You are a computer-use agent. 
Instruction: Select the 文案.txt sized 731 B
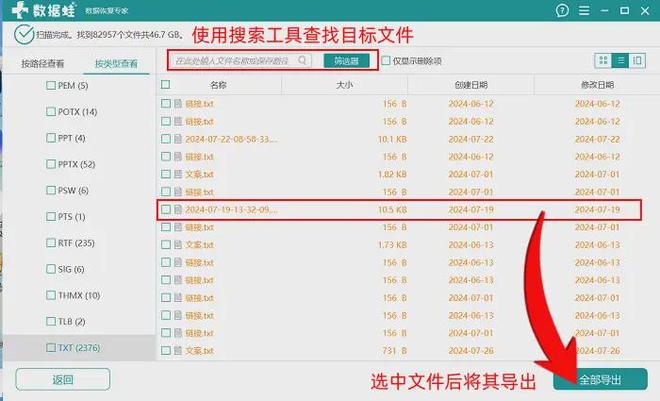[x=200, y=351]
